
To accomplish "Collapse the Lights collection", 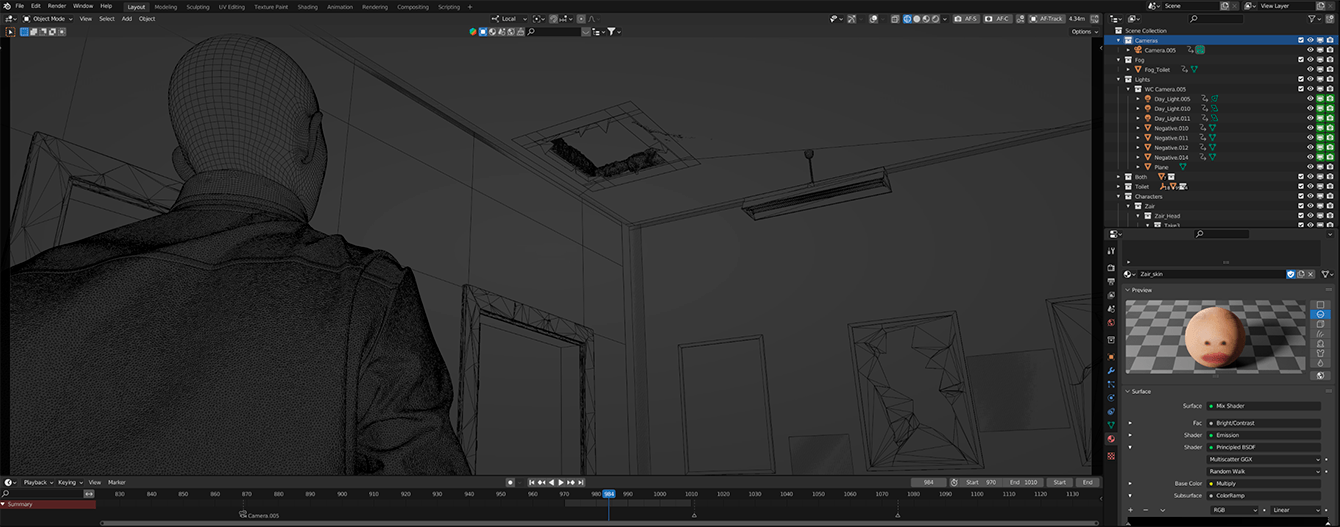I will click(1118, 80).
